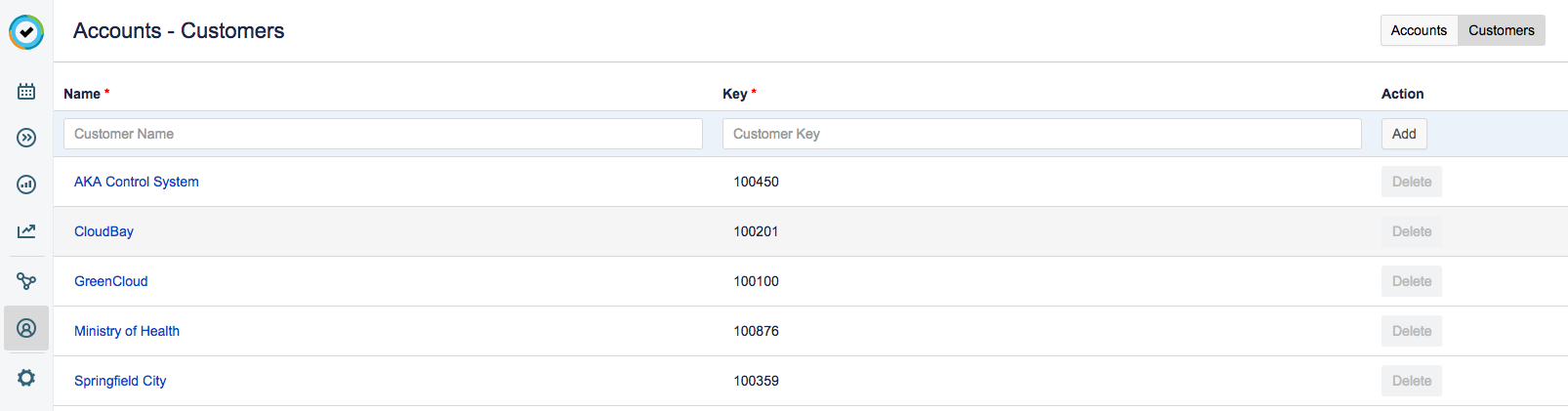Open the AKA Control System customer
1568x411 pixels.
[x=137, y=182]
